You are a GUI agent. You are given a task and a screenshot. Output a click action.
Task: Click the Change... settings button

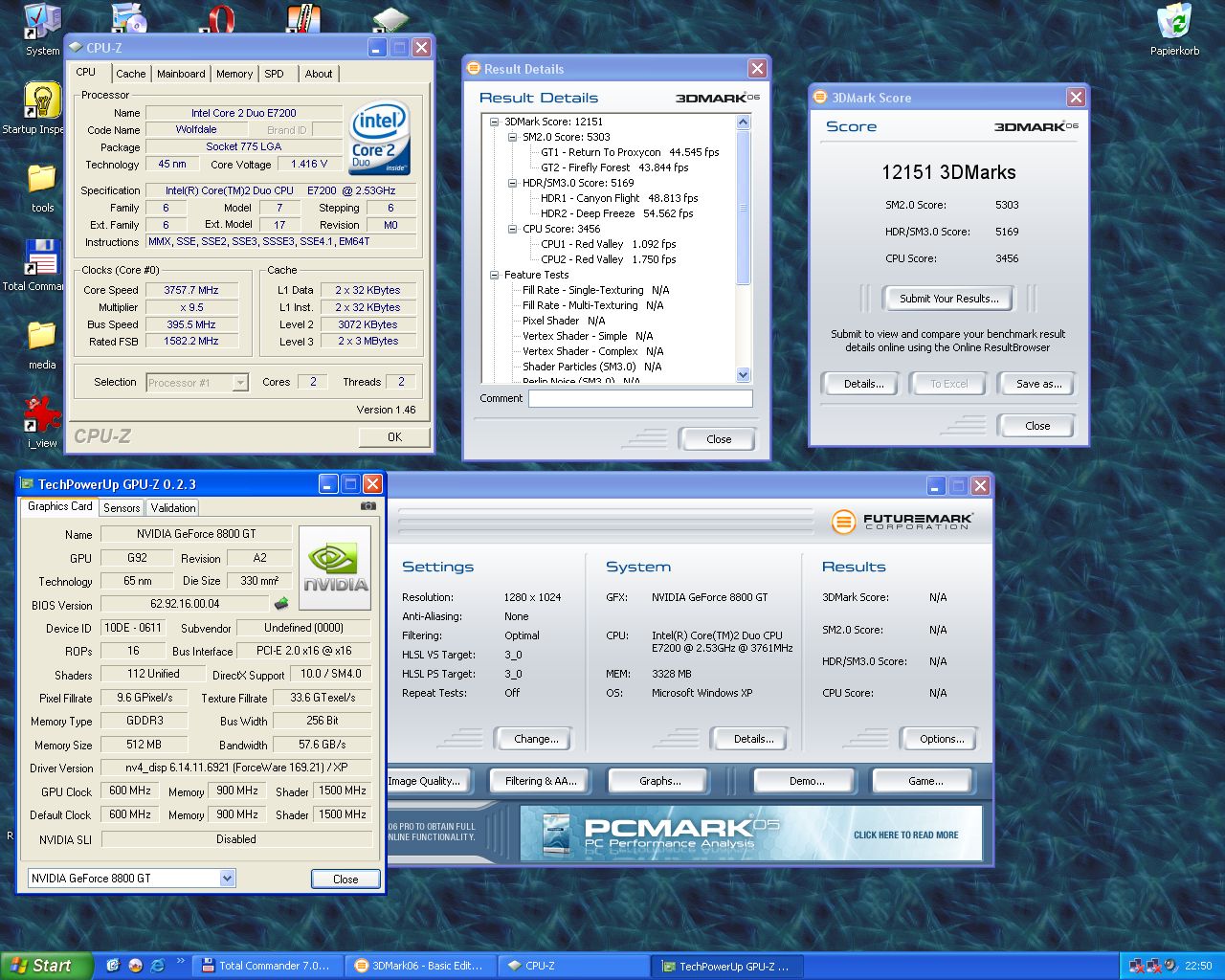[536, 739]
